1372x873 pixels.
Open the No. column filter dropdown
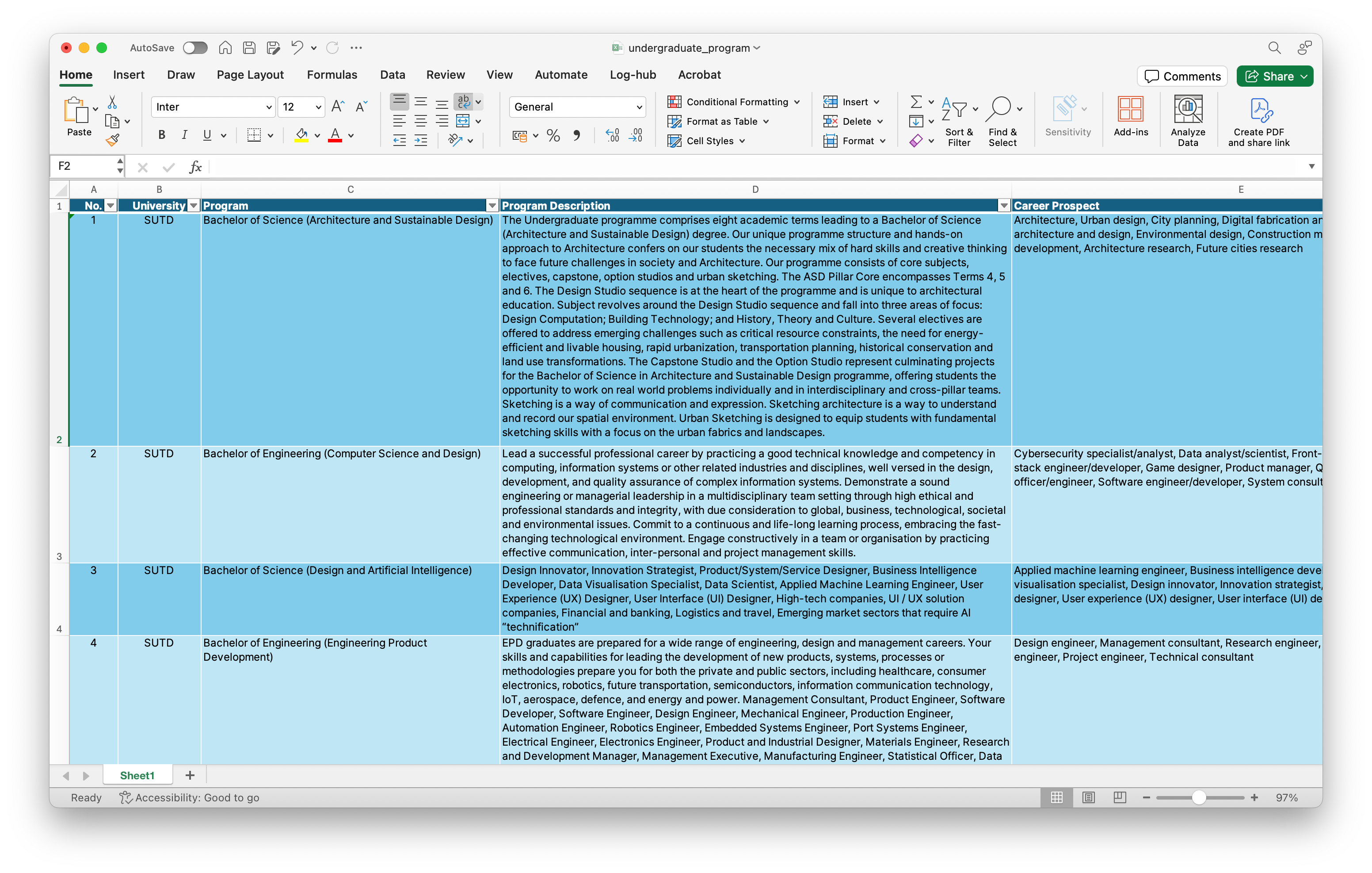click(x=111, y=206)
